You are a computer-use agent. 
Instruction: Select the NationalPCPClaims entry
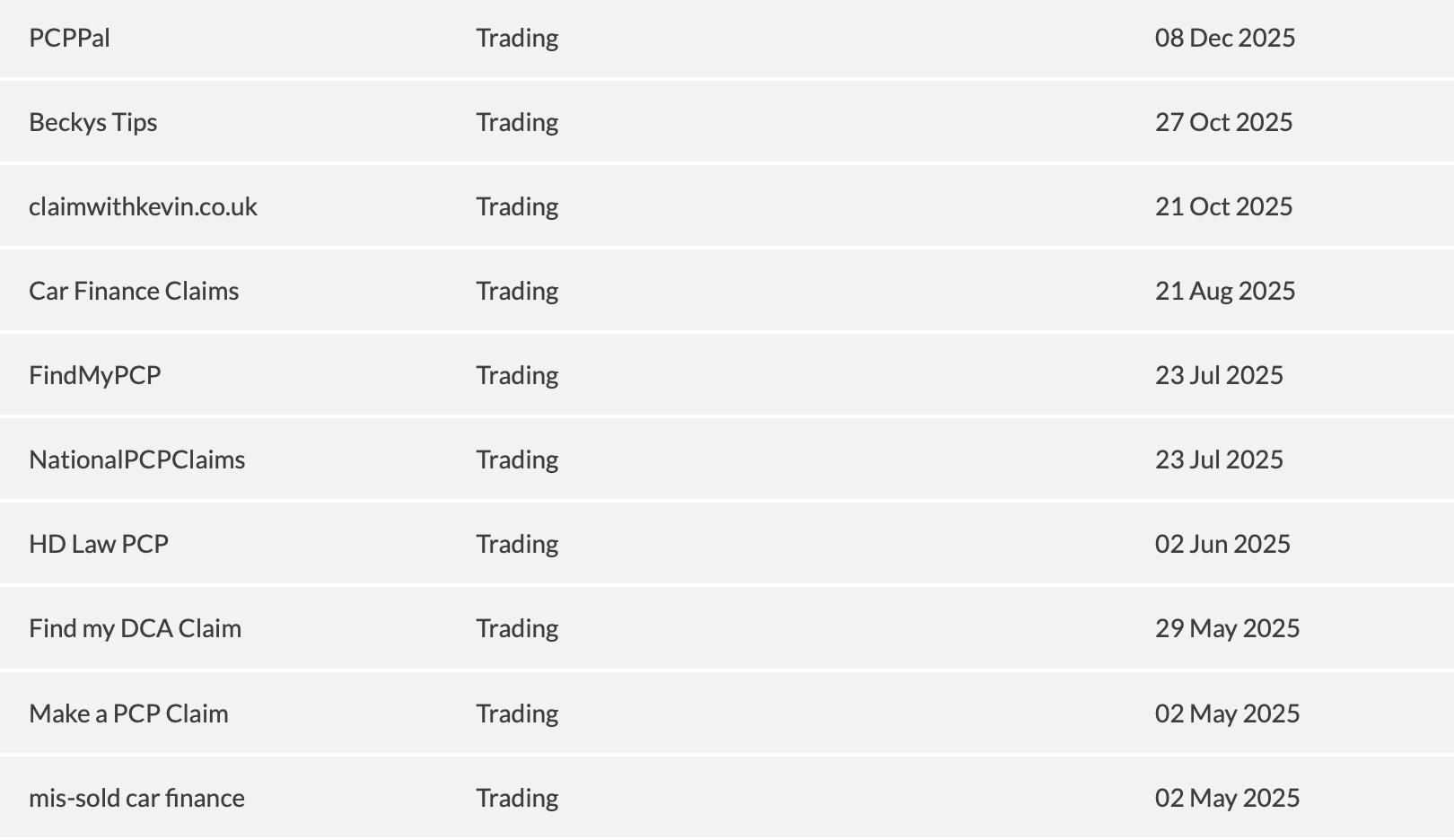pyautogui.click(x=136, y=459)
